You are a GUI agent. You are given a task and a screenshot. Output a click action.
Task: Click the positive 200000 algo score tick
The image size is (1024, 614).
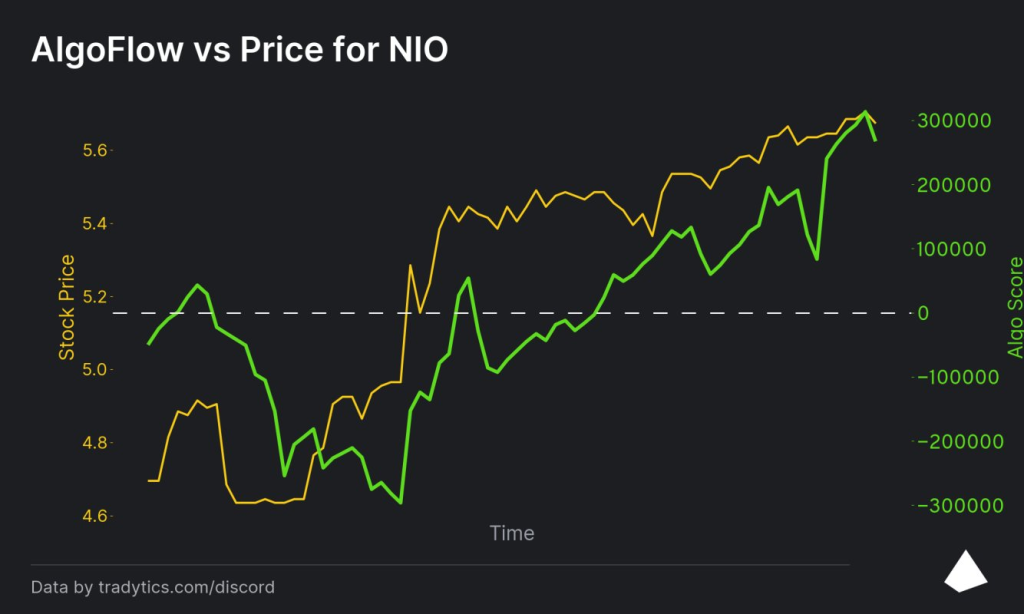(x=963, y=185)
